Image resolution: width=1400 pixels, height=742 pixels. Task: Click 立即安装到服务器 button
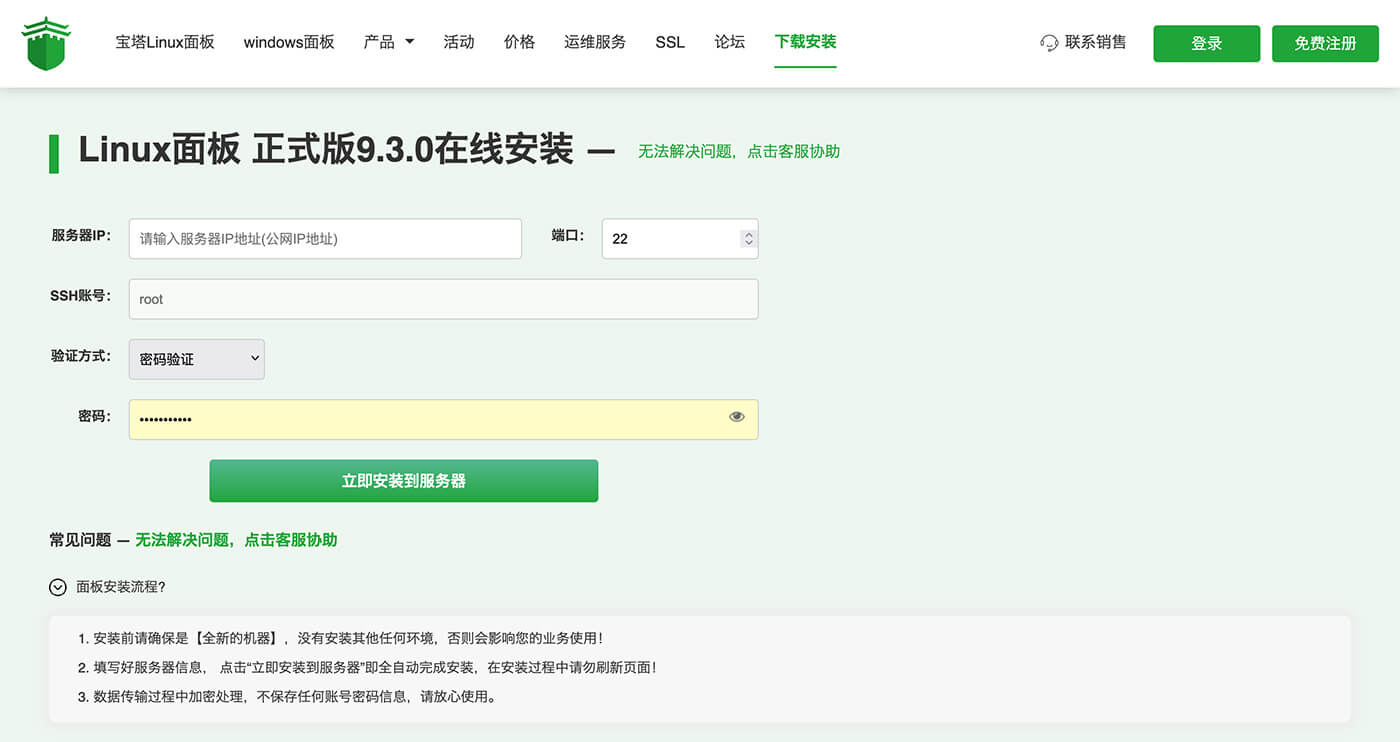pos(404,481)
